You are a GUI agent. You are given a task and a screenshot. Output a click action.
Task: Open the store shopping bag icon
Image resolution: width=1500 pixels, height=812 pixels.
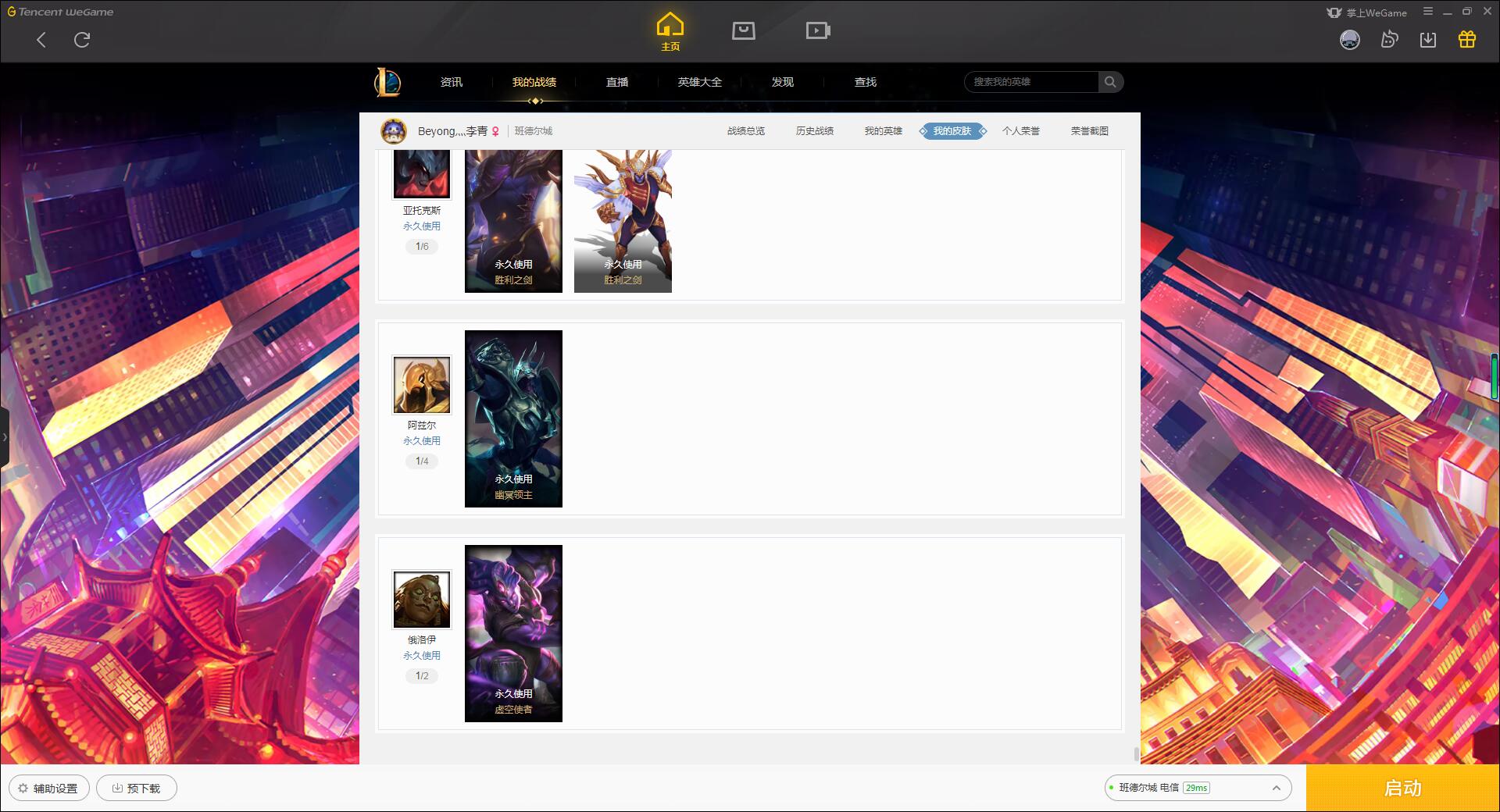743,30
